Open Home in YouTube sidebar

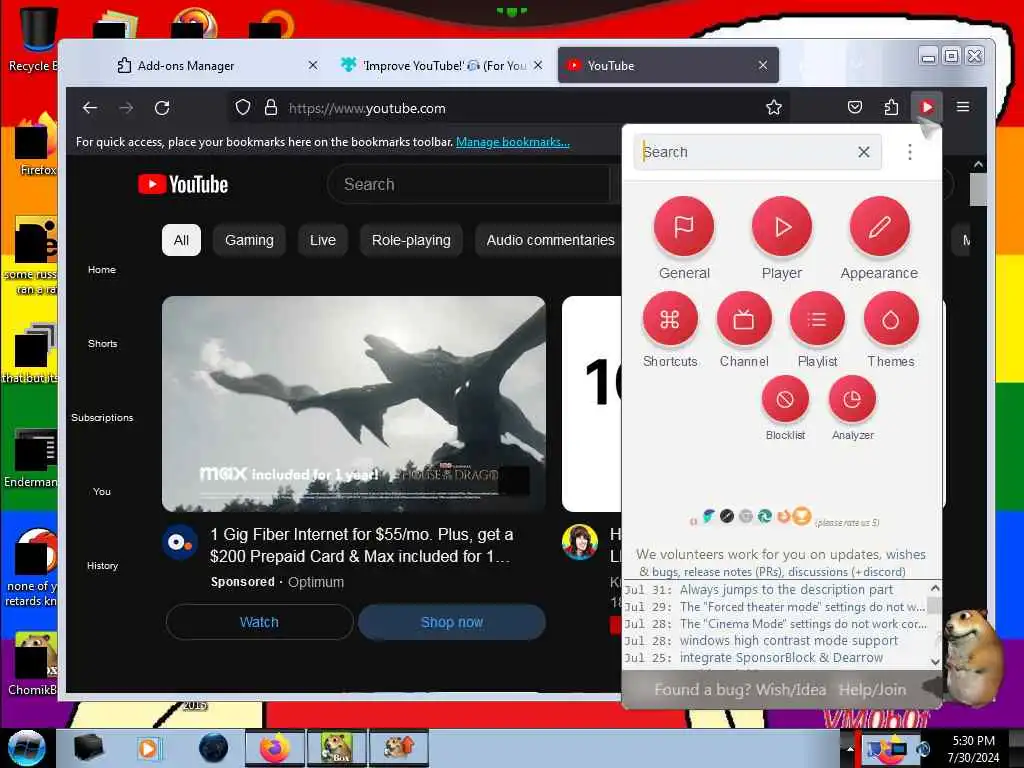[x=102, y=269]
